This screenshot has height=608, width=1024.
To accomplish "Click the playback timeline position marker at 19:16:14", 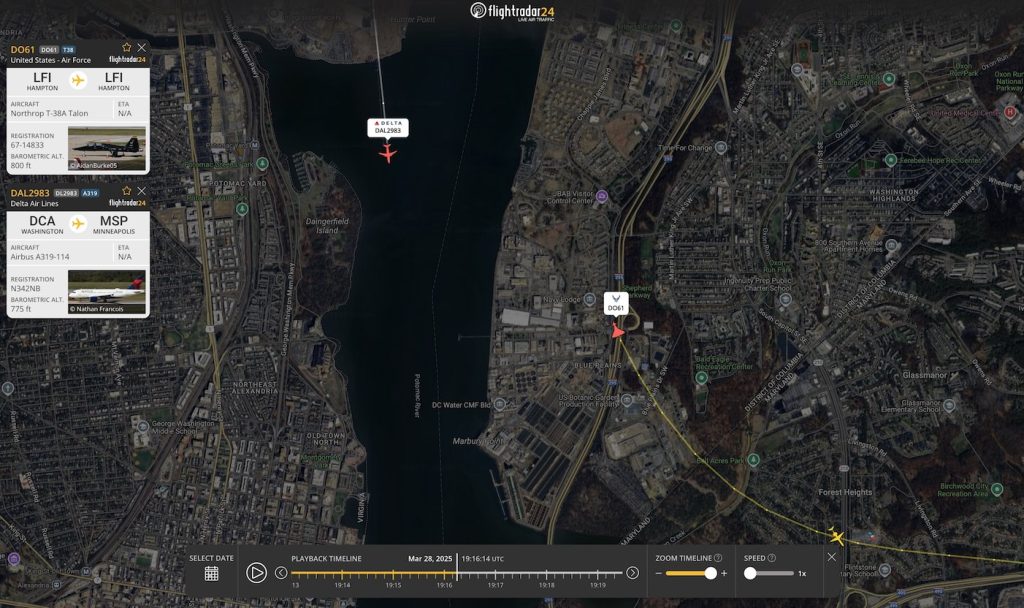I will (456, 568).
